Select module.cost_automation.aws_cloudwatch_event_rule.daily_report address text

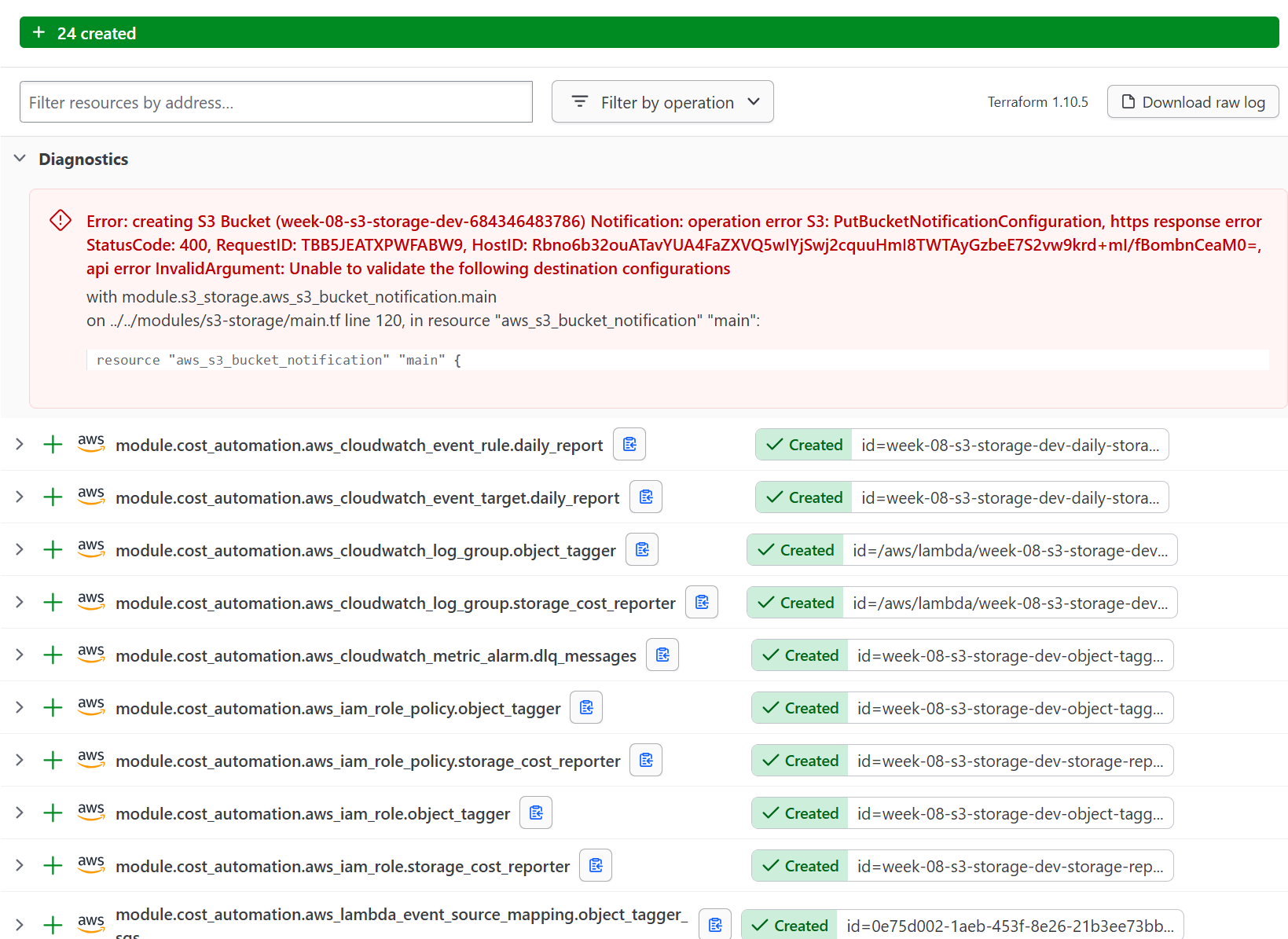tap(359, 445)
